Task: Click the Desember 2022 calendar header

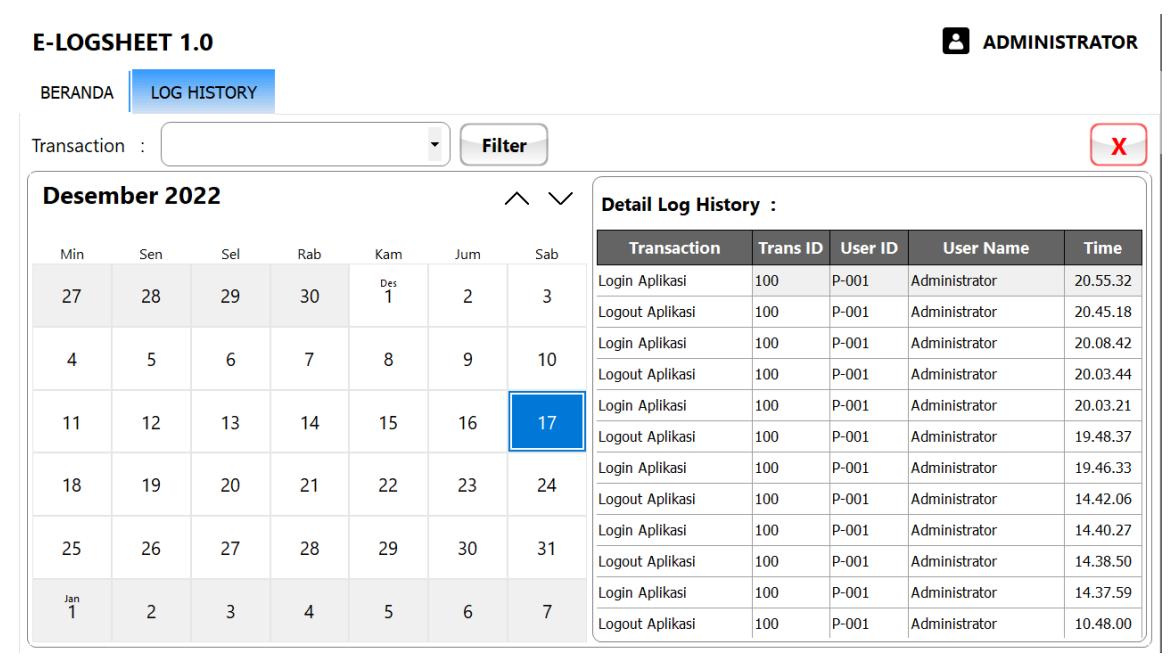Action: point(132,196)
